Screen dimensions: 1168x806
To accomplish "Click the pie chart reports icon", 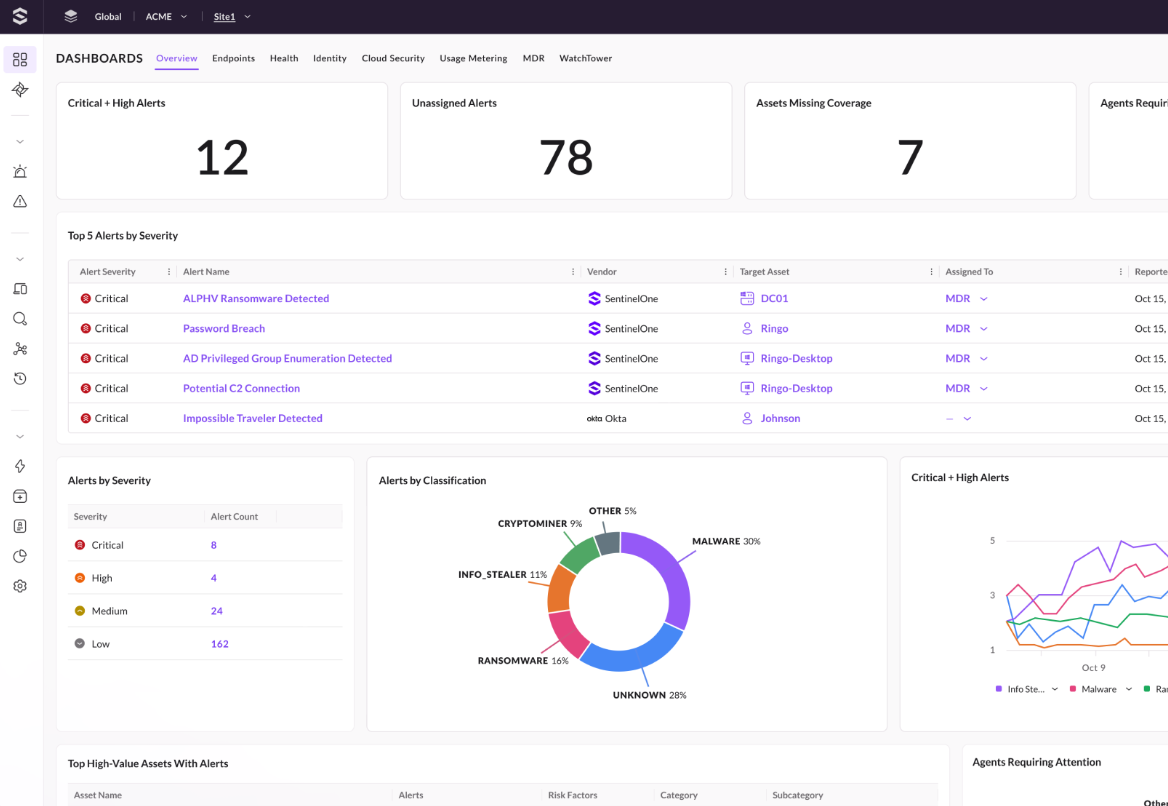I will [19, 556].
